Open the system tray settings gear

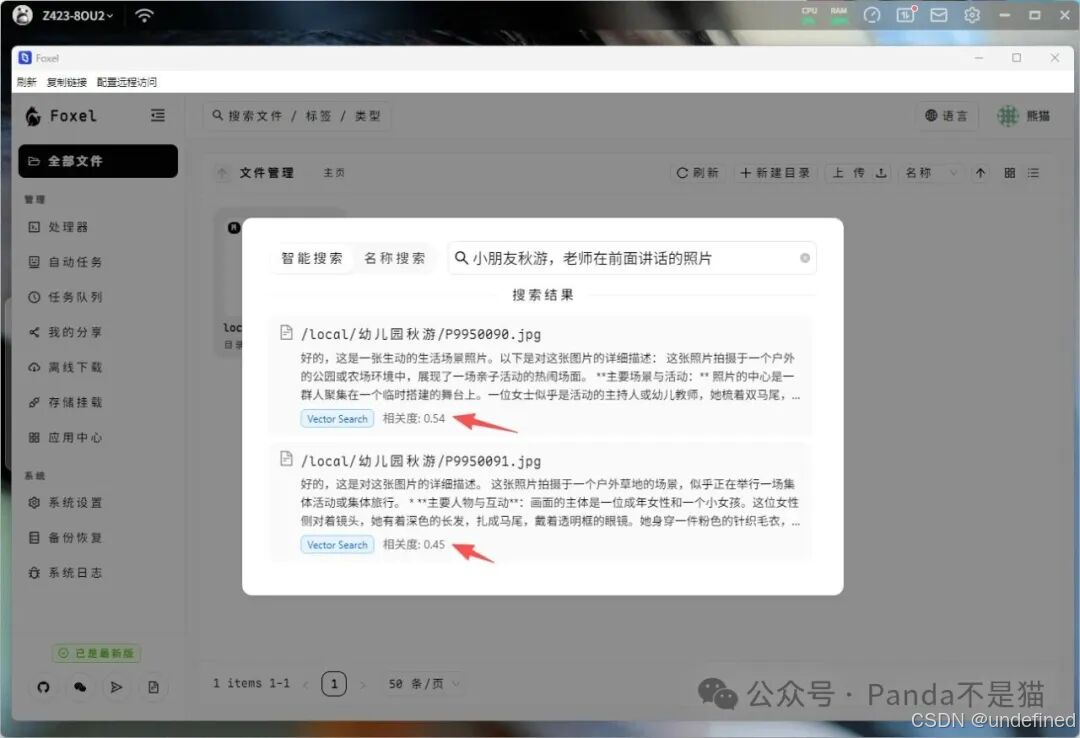pyautogui.click(x=971, y=15)
